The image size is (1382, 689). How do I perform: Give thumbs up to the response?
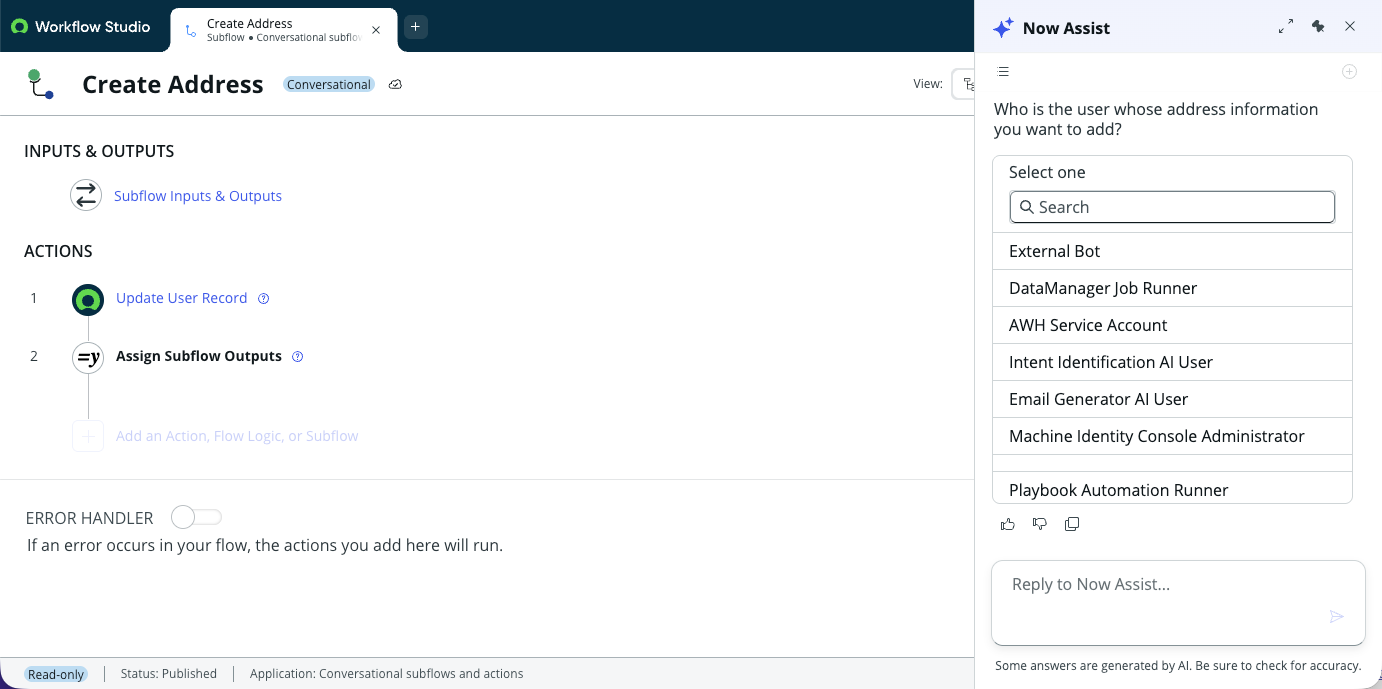[1008, 524]
